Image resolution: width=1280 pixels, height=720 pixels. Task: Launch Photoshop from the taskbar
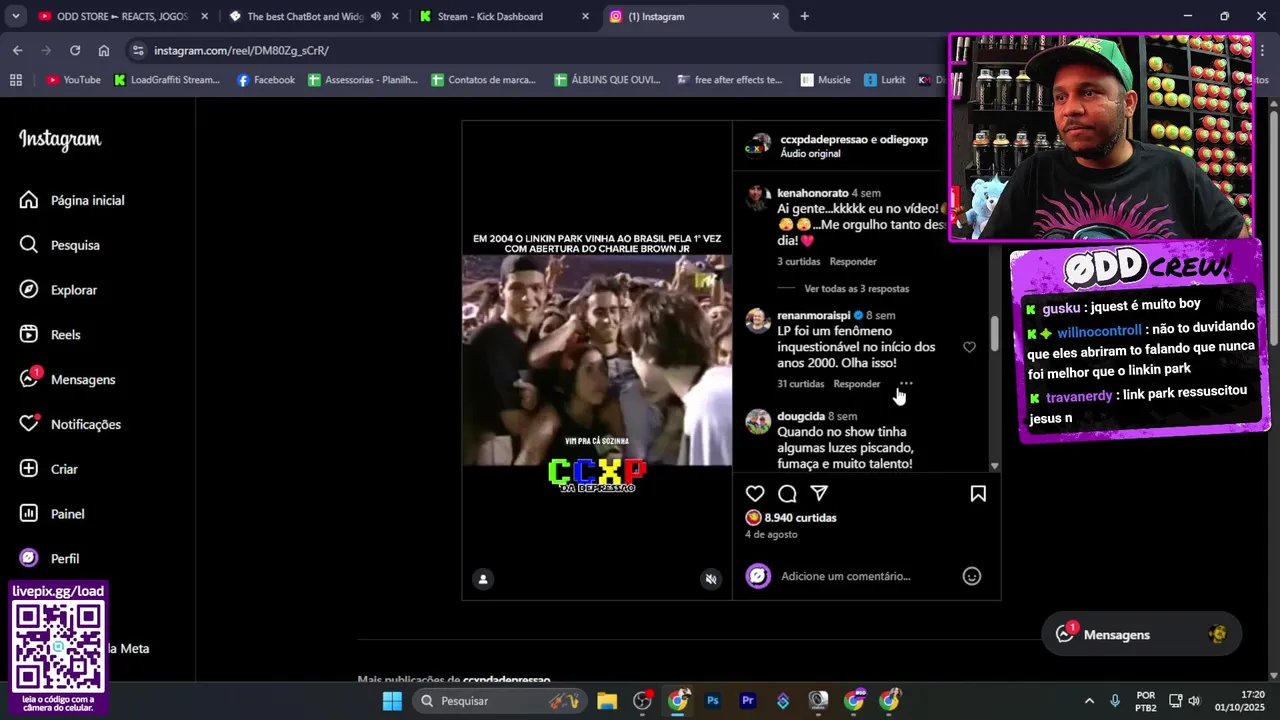click(713, 701)
